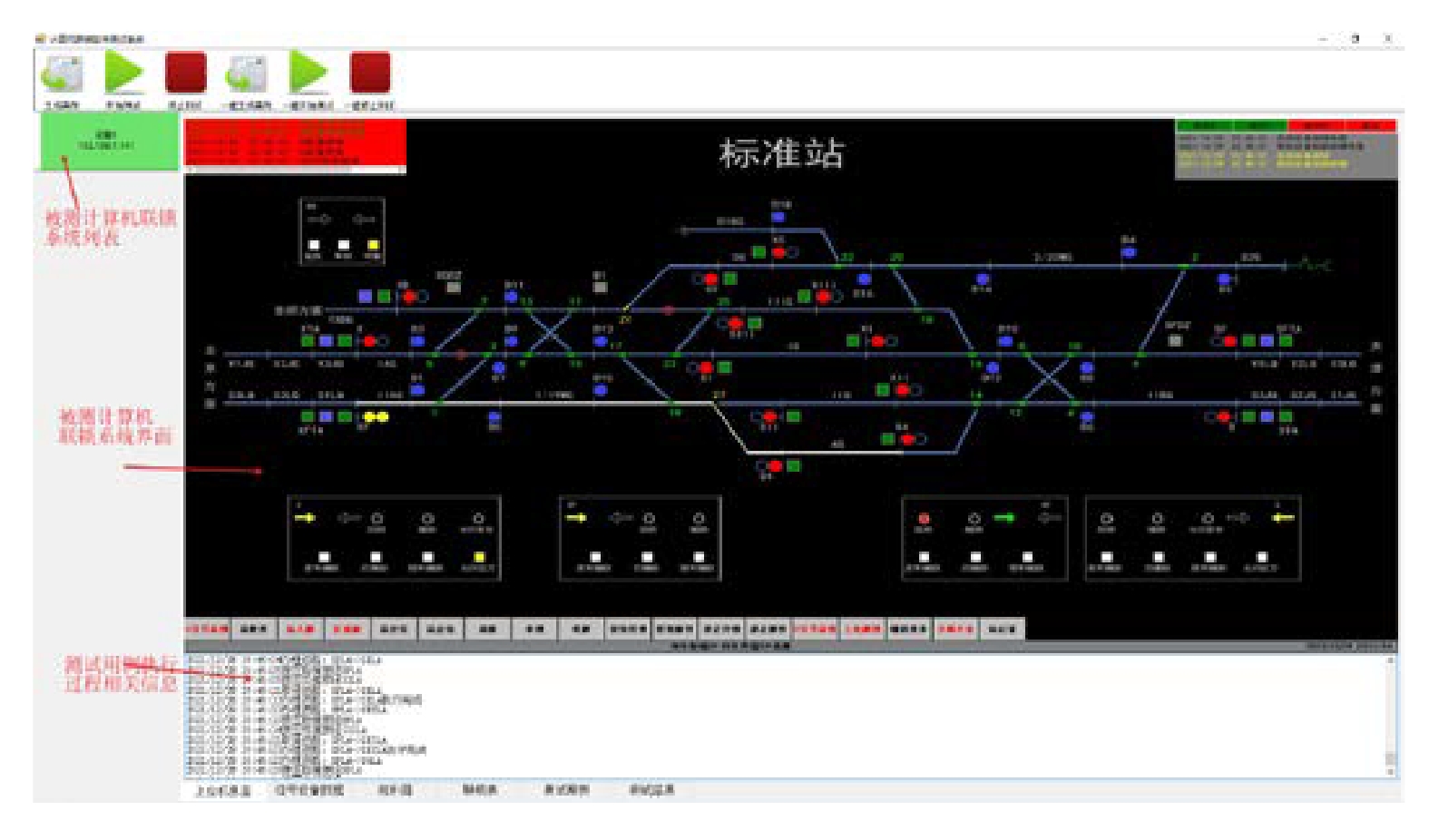The image size is (1429, 840).
Task: Click the first red stop icon in the toolbar
Action: point(186,73)
